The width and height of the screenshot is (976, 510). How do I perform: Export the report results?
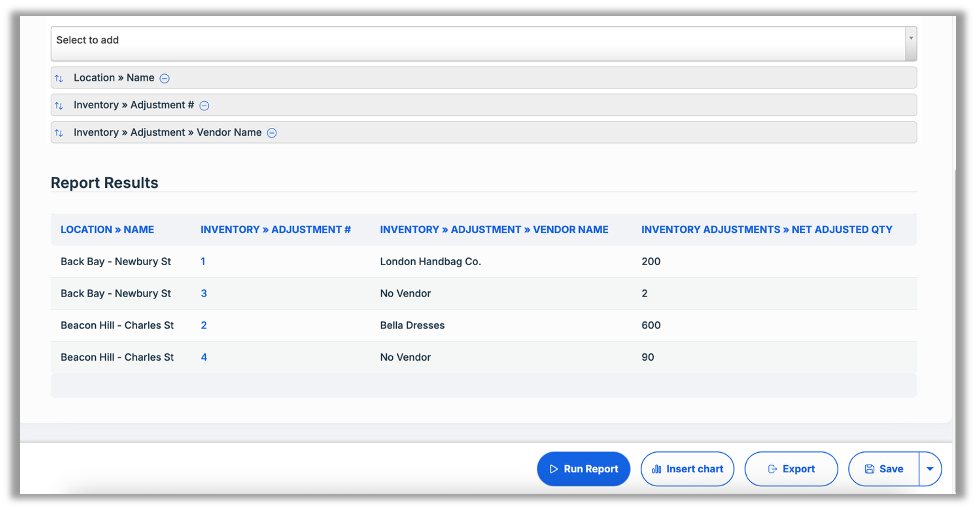790,469
